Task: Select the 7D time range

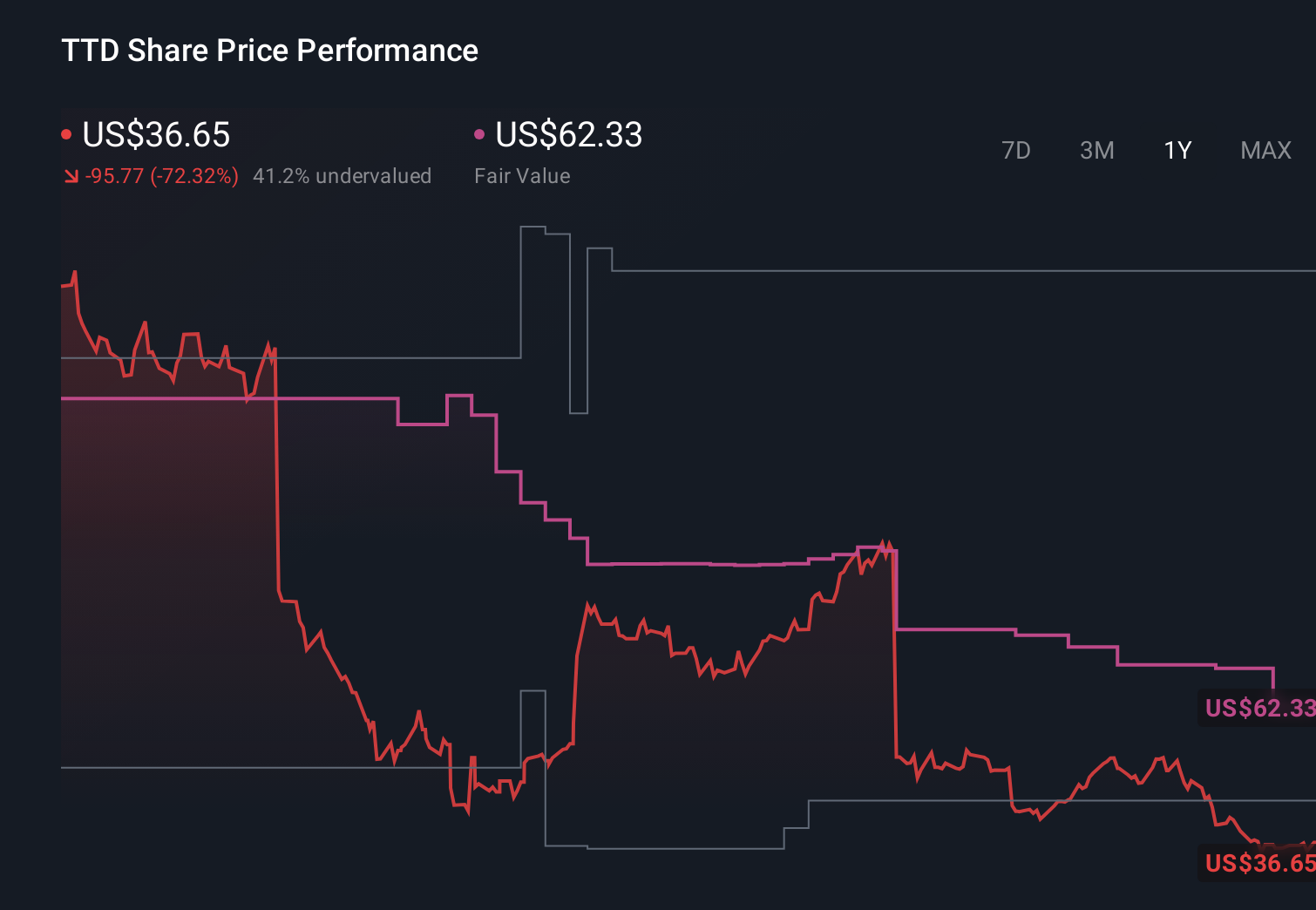Action: 1016,150
